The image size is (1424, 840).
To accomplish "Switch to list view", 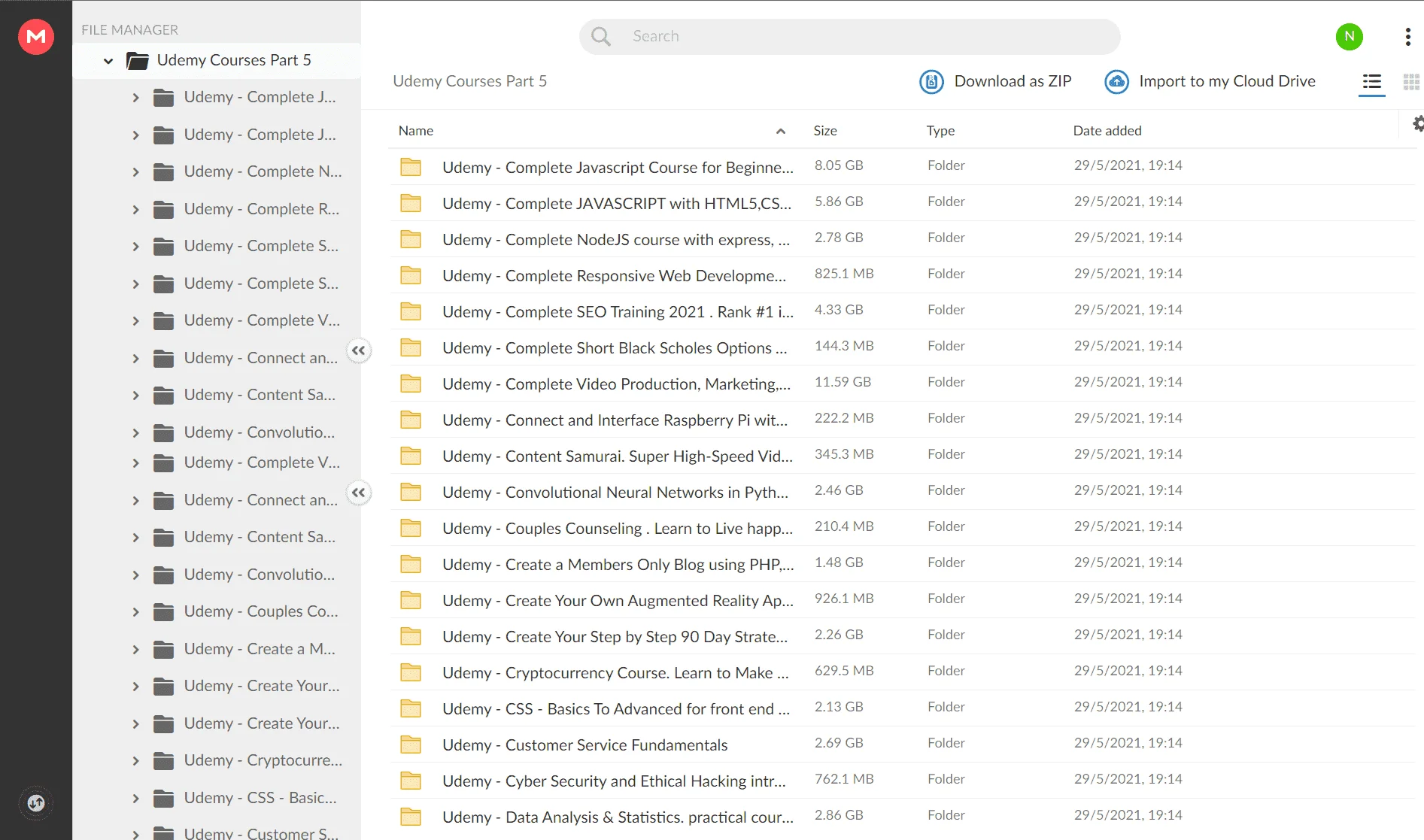I will pos(1372,81).
